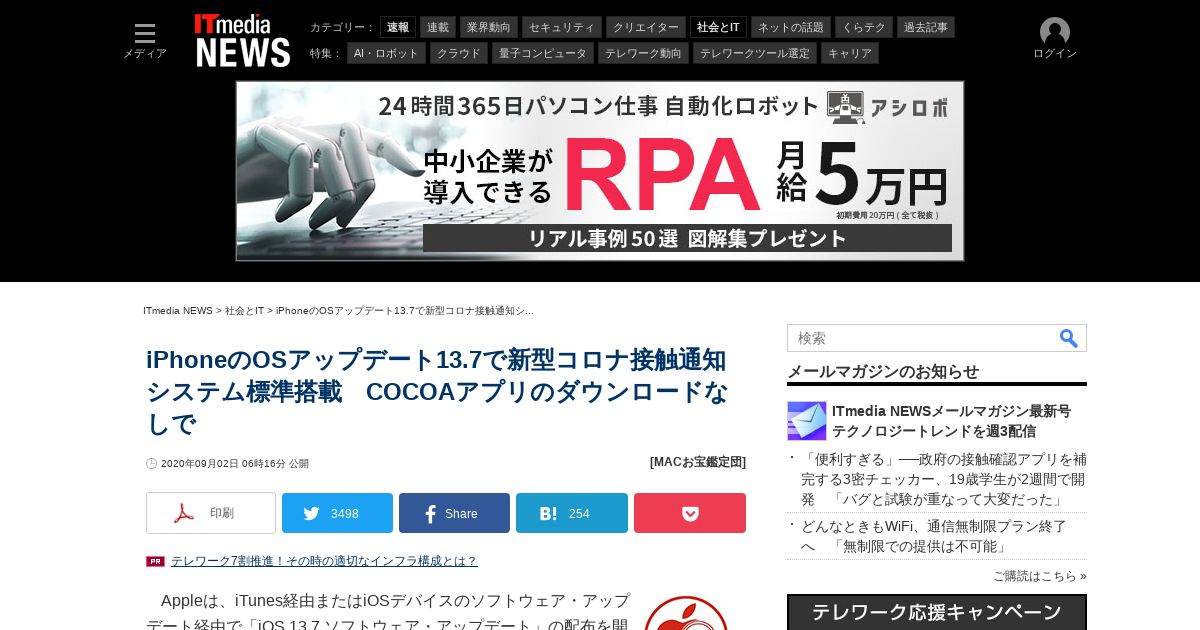Open AI・ロボット feature tag
This screenshot has height=630, width=1200.
coord(387,53)
